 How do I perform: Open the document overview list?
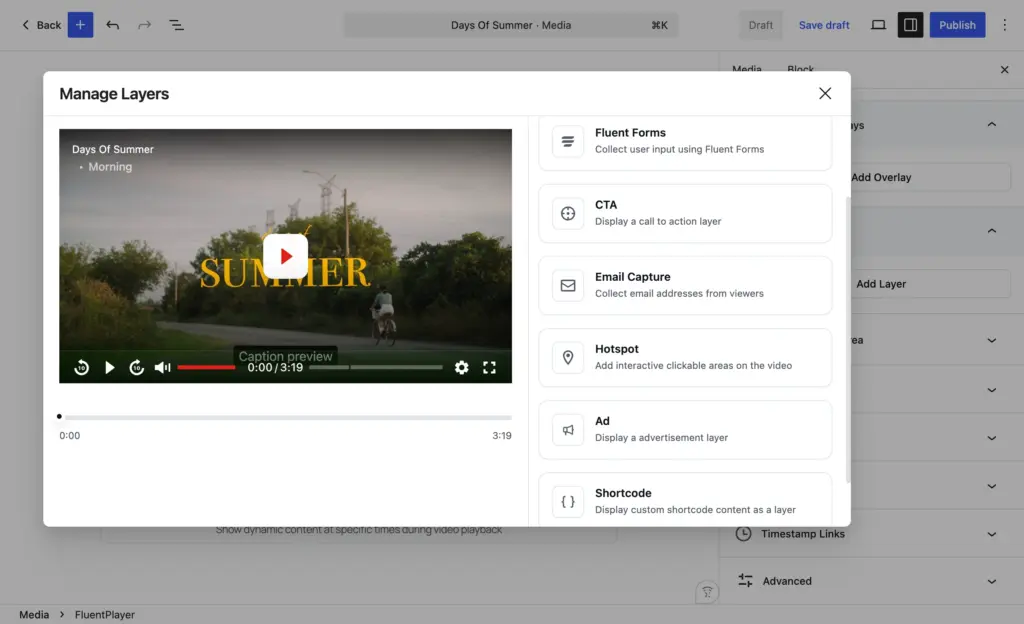(x=176, y=25)
